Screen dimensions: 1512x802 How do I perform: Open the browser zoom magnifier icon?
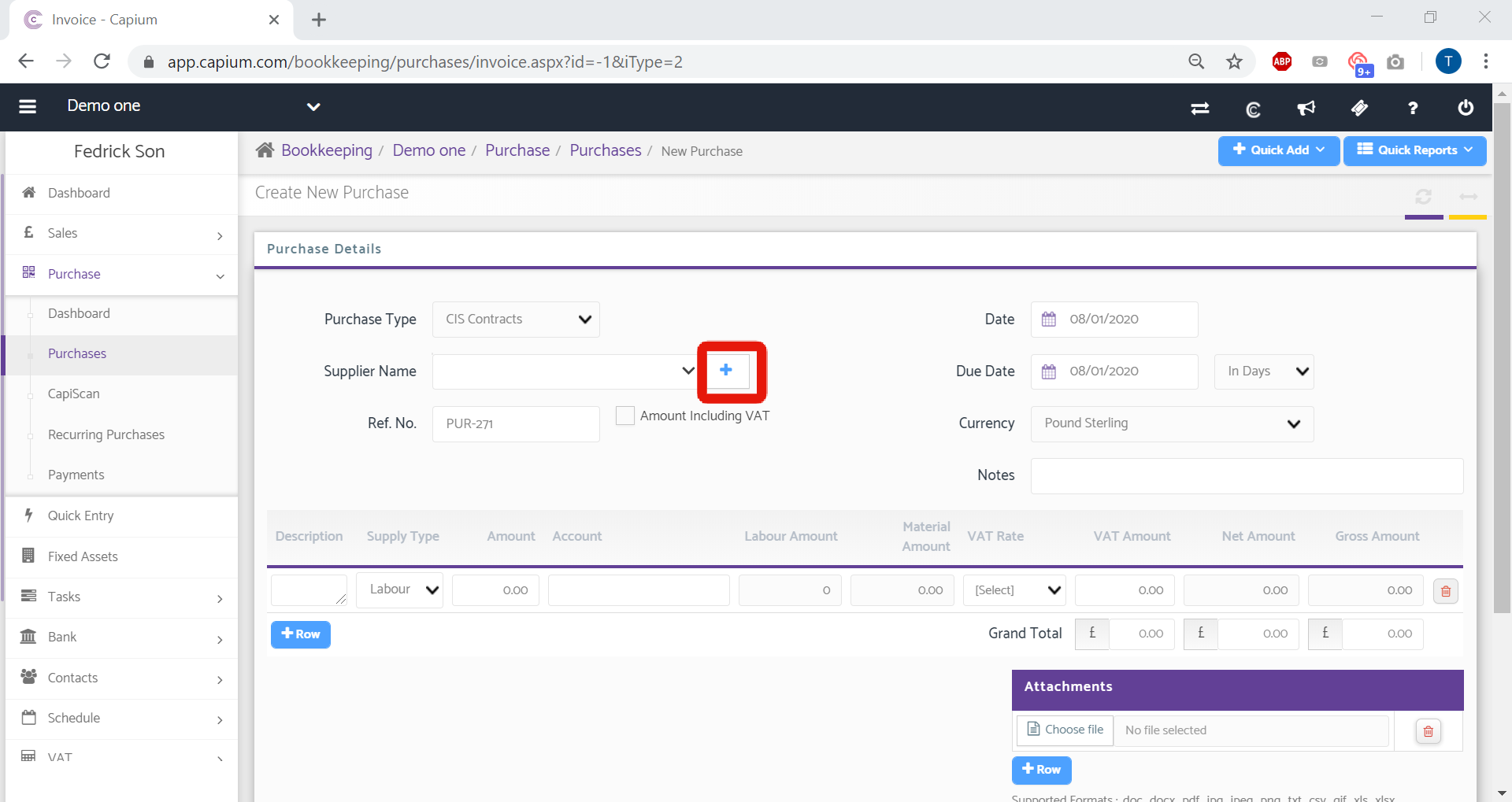1196,61
